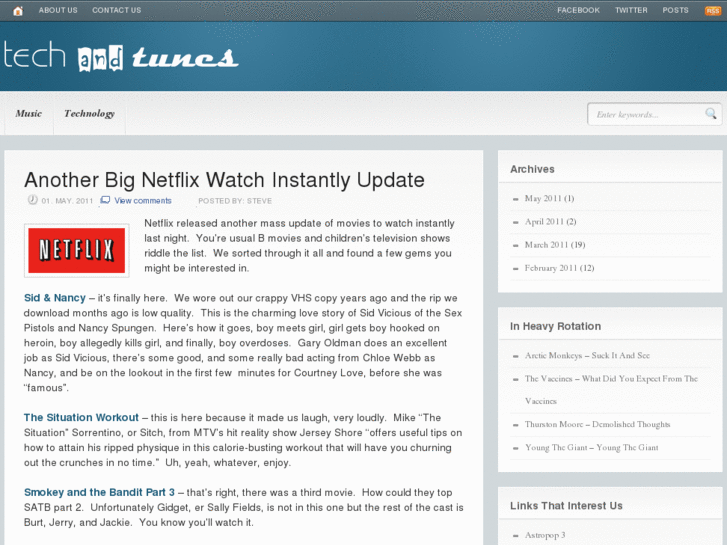This screenshot has height=545, width=727.
Task: Go to the home icon in top bar
Action: coord(18,11)
